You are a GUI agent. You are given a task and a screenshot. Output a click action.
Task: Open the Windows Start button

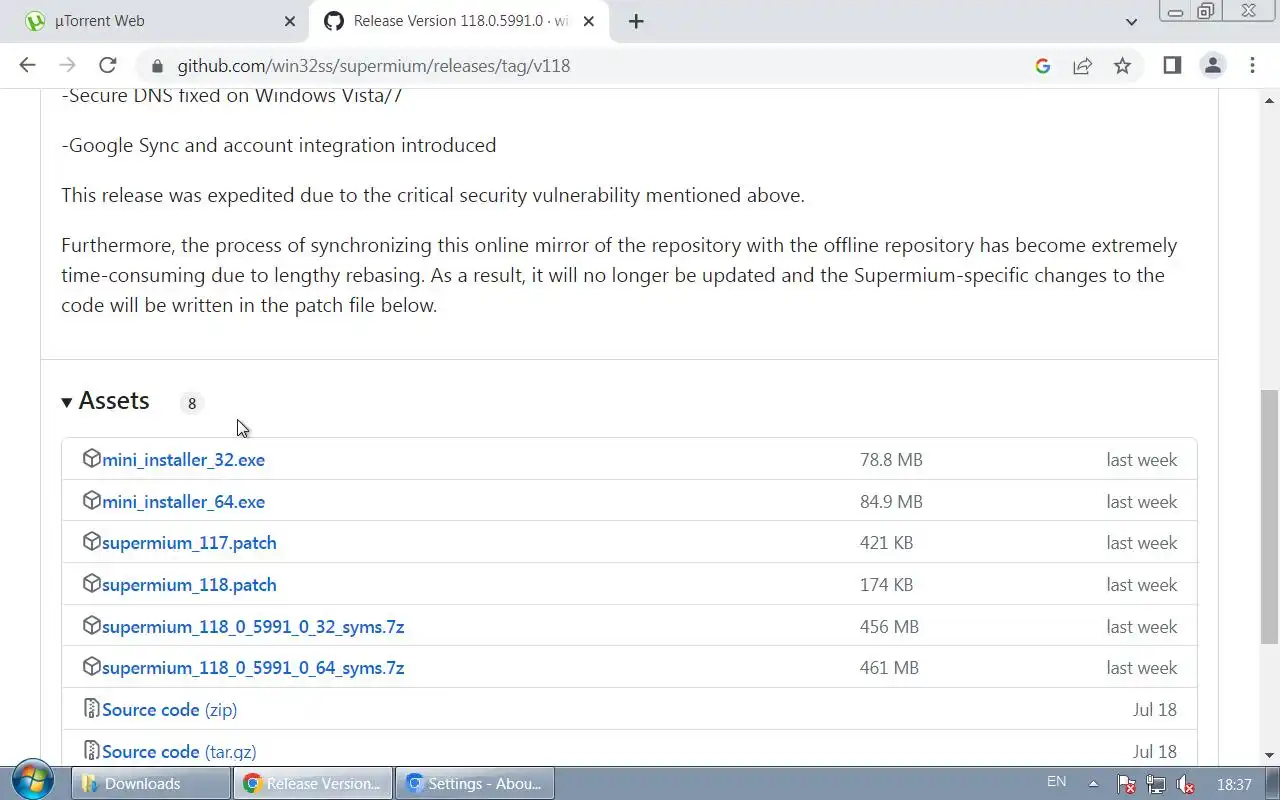point(32,782)
